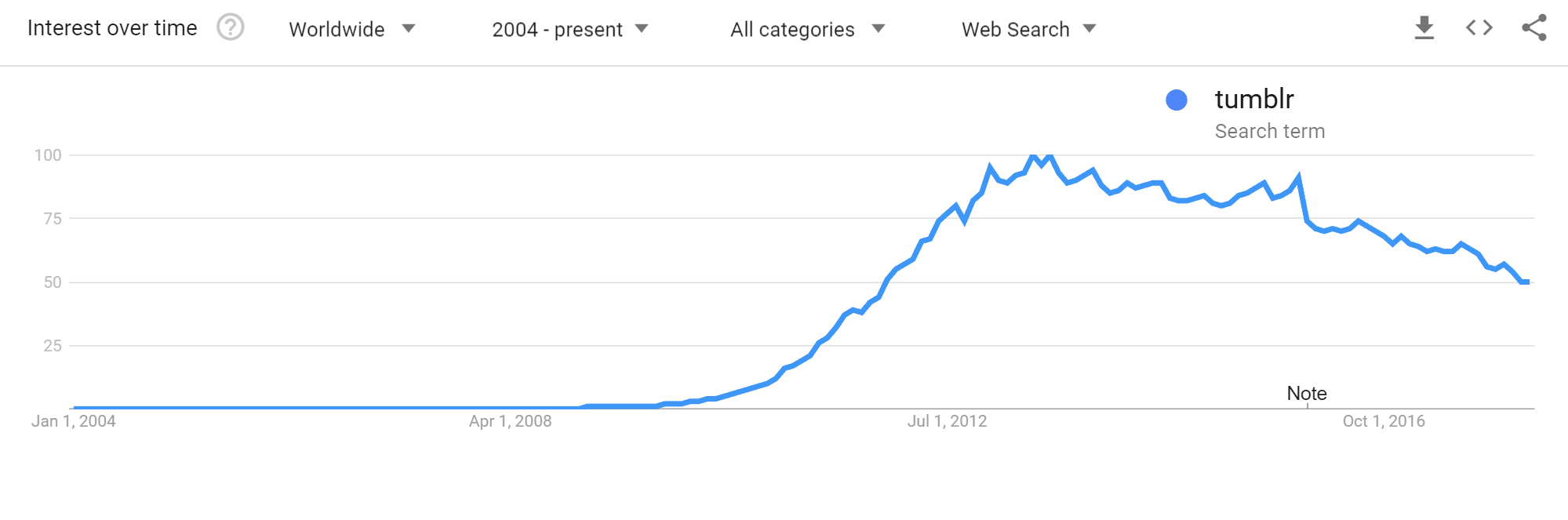Click the Web Search dropdown arrow
Image resolution: width=1568 pixels, height=520 pixels.
[1089, 29]
